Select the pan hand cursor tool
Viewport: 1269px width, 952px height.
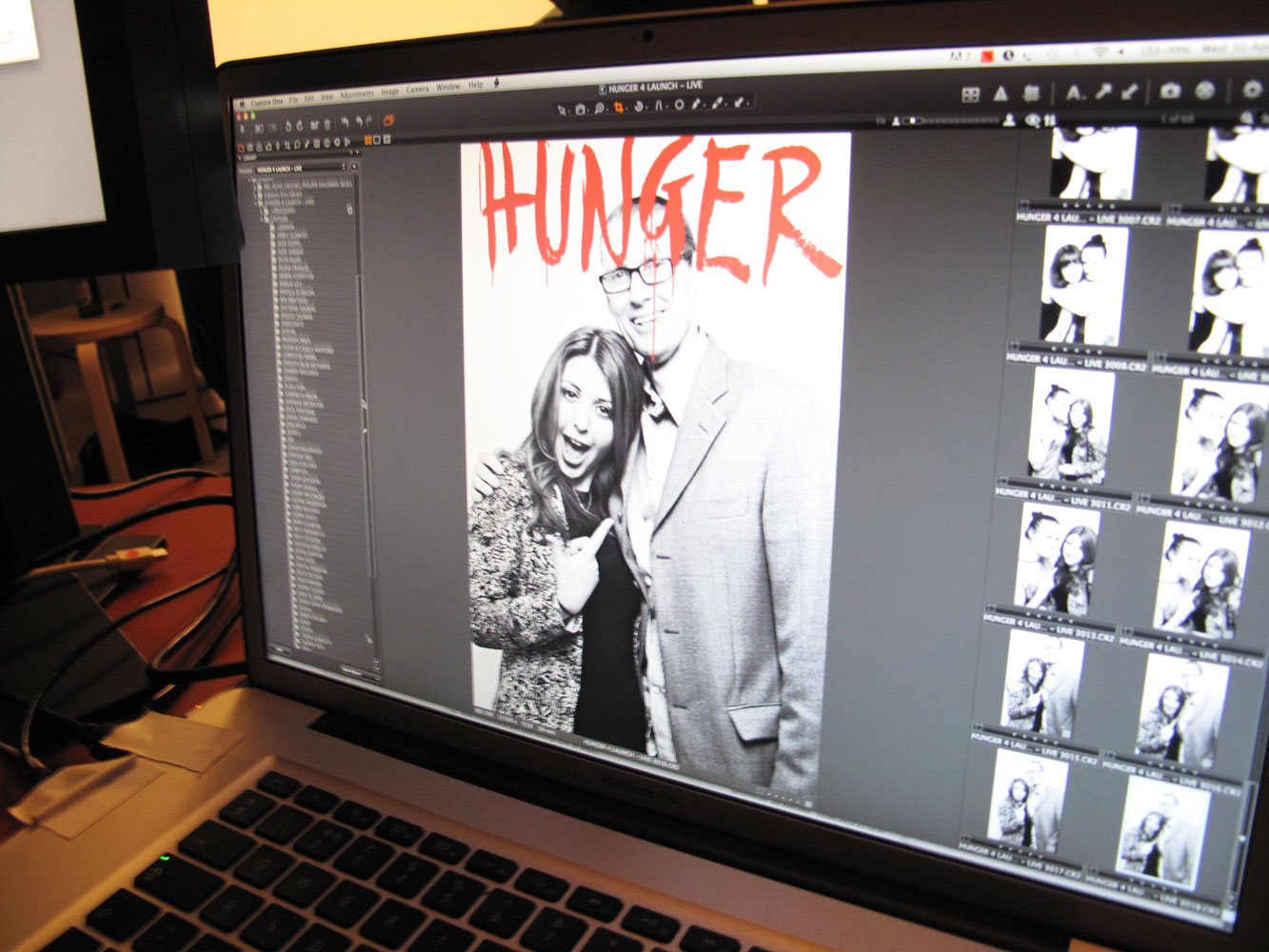tap(580, 109)
